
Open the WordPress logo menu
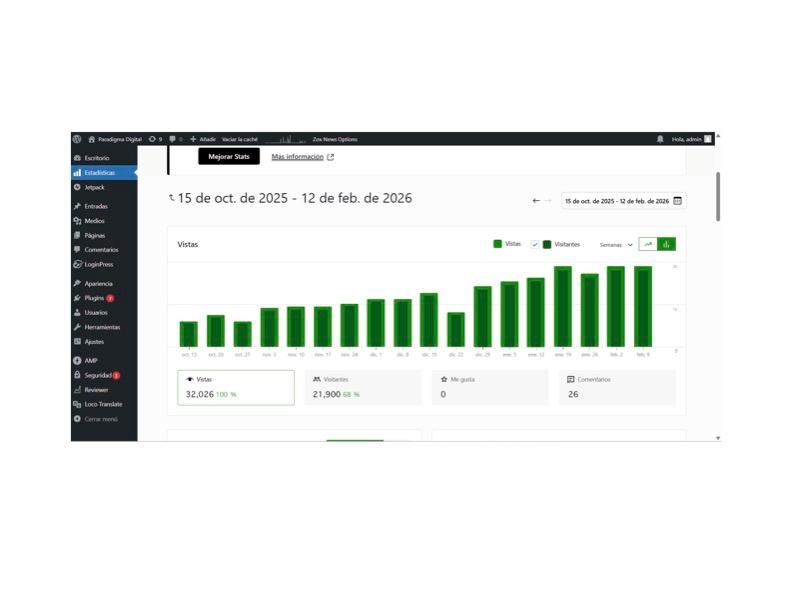77,139
